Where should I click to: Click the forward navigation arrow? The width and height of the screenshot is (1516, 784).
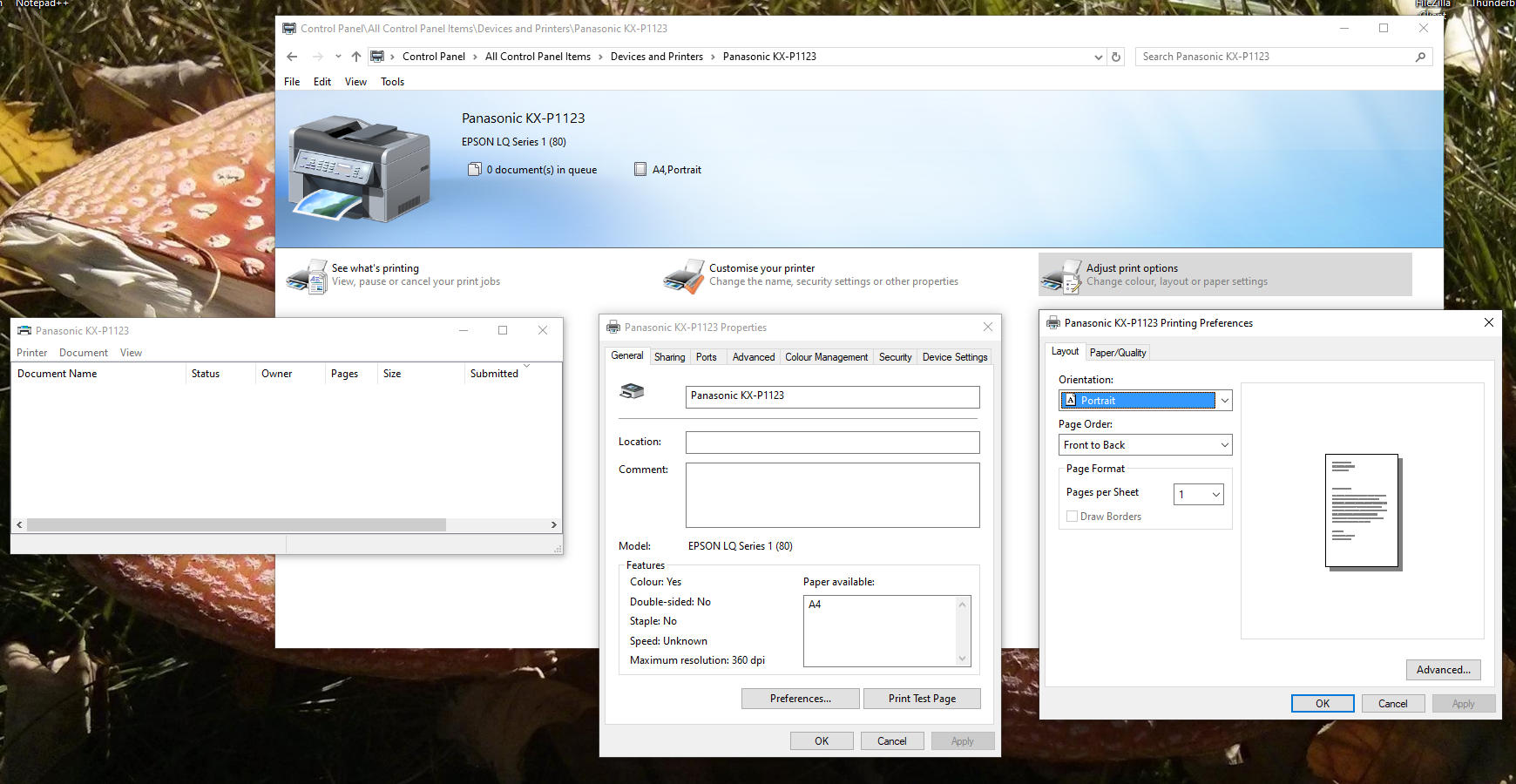[x=318, y=57]
